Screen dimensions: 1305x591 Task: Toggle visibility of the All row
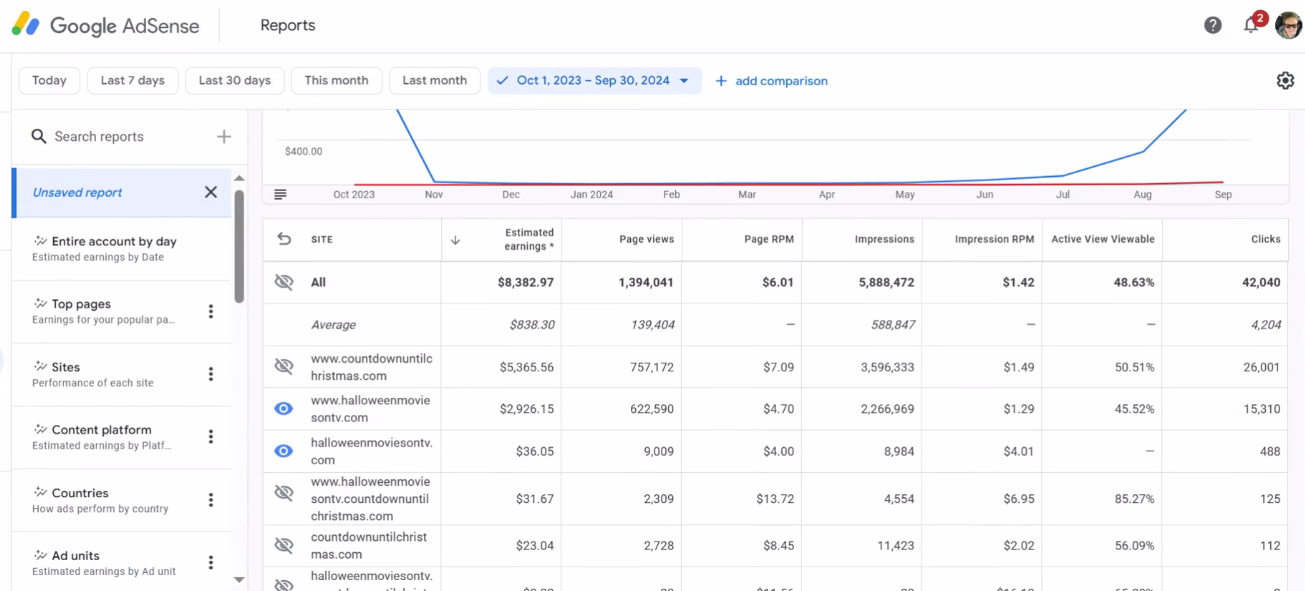(x=284, y=283)
